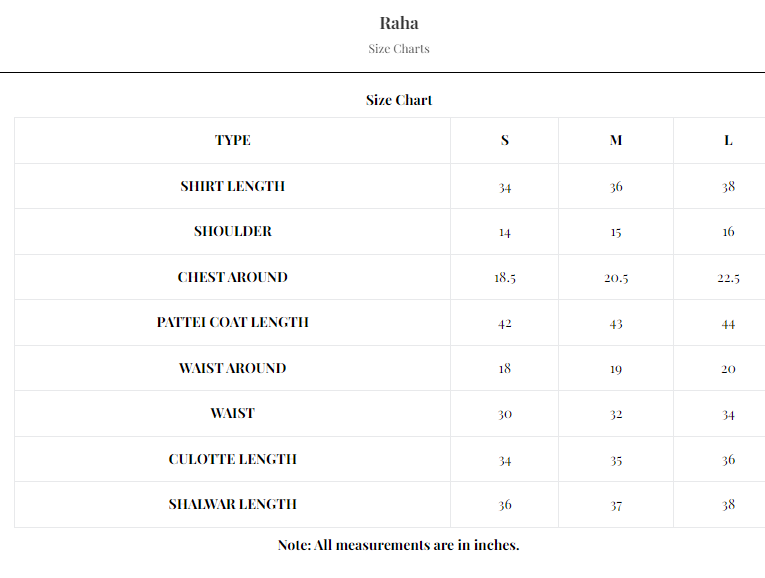
Task: Select the S size column header
Action: [x=505, y=140]
